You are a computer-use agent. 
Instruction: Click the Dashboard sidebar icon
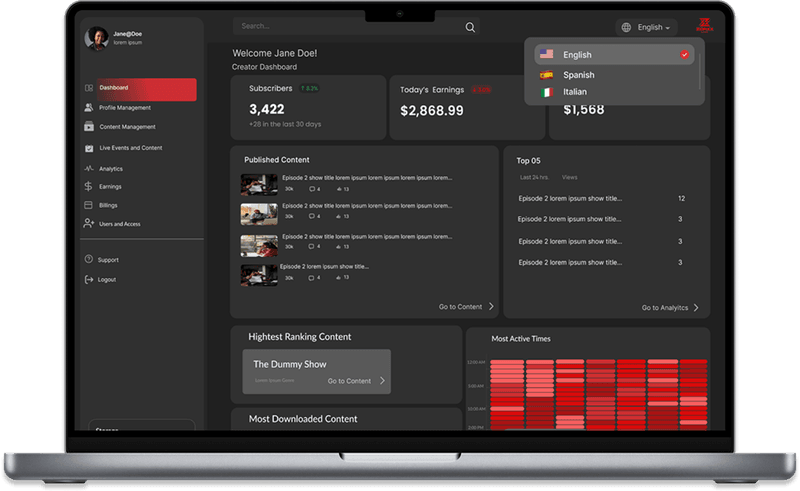89,88
